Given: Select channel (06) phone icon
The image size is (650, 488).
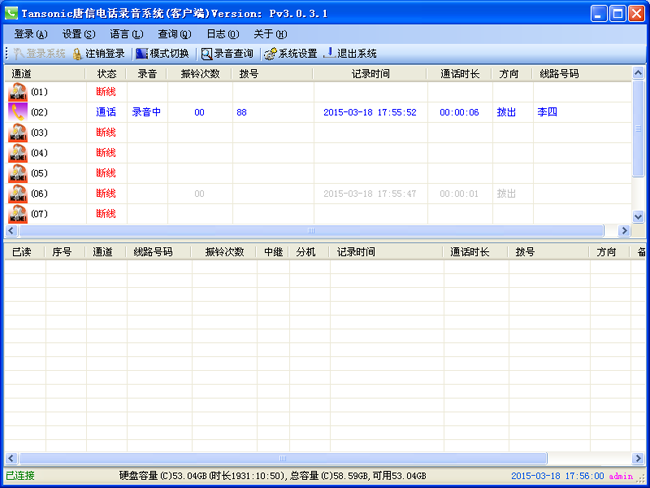Looking at the screenshot, I should coord(18,193).
